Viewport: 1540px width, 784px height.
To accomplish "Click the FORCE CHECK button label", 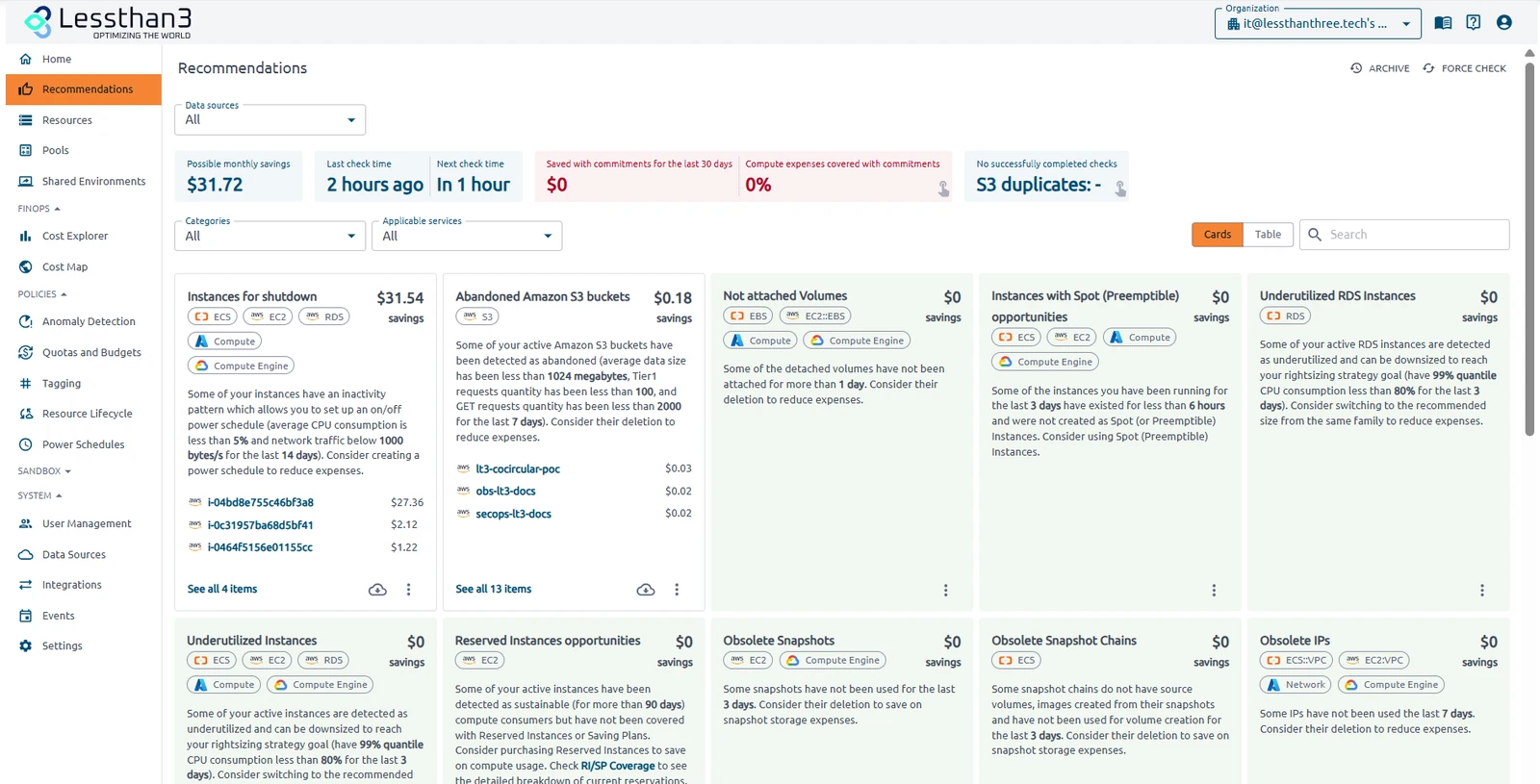I will click(1474, 68).
